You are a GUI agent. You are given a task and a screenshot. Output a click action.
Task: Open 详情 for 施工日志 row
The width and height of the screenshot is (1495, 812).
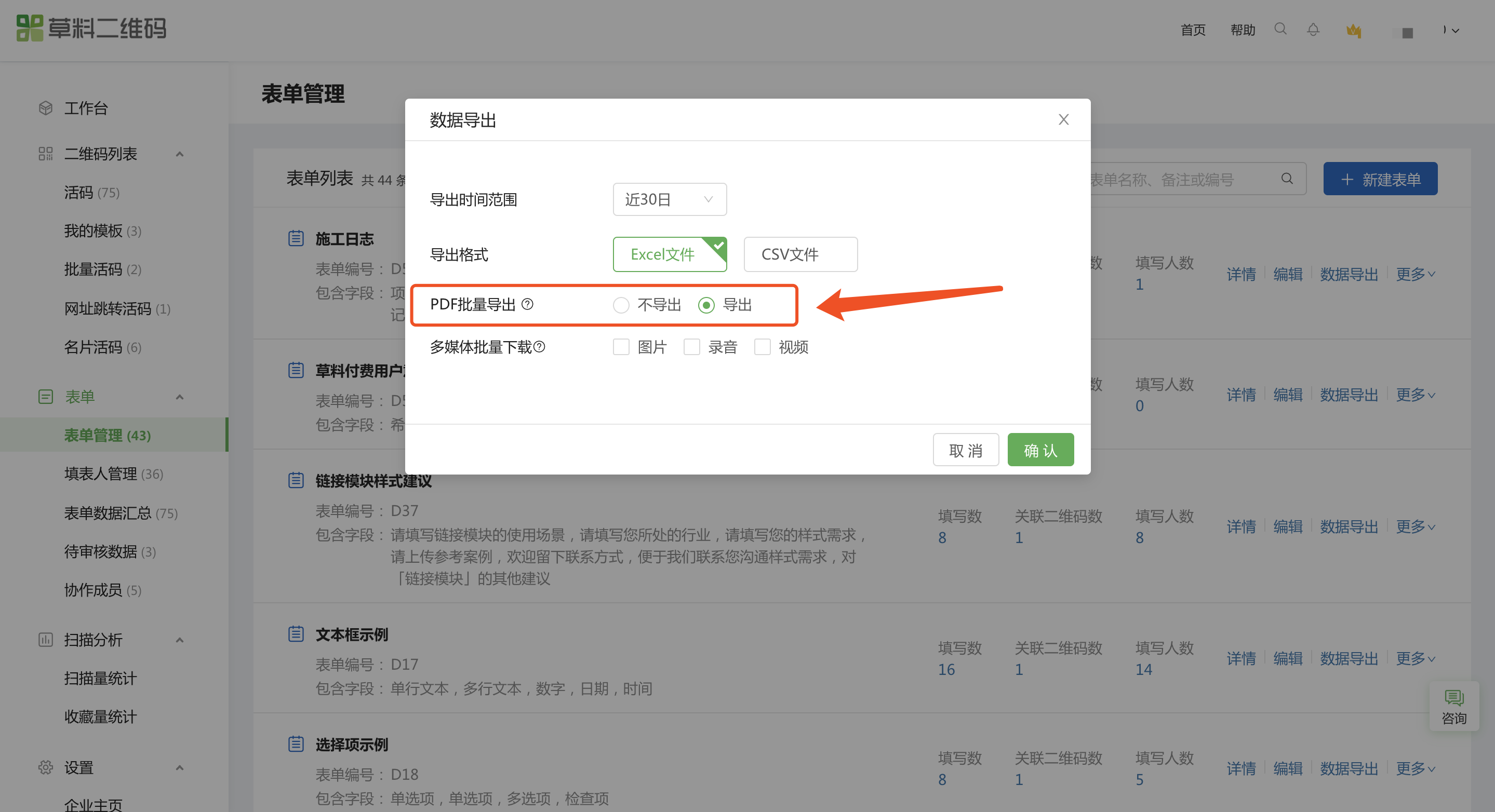point(1242,274)
